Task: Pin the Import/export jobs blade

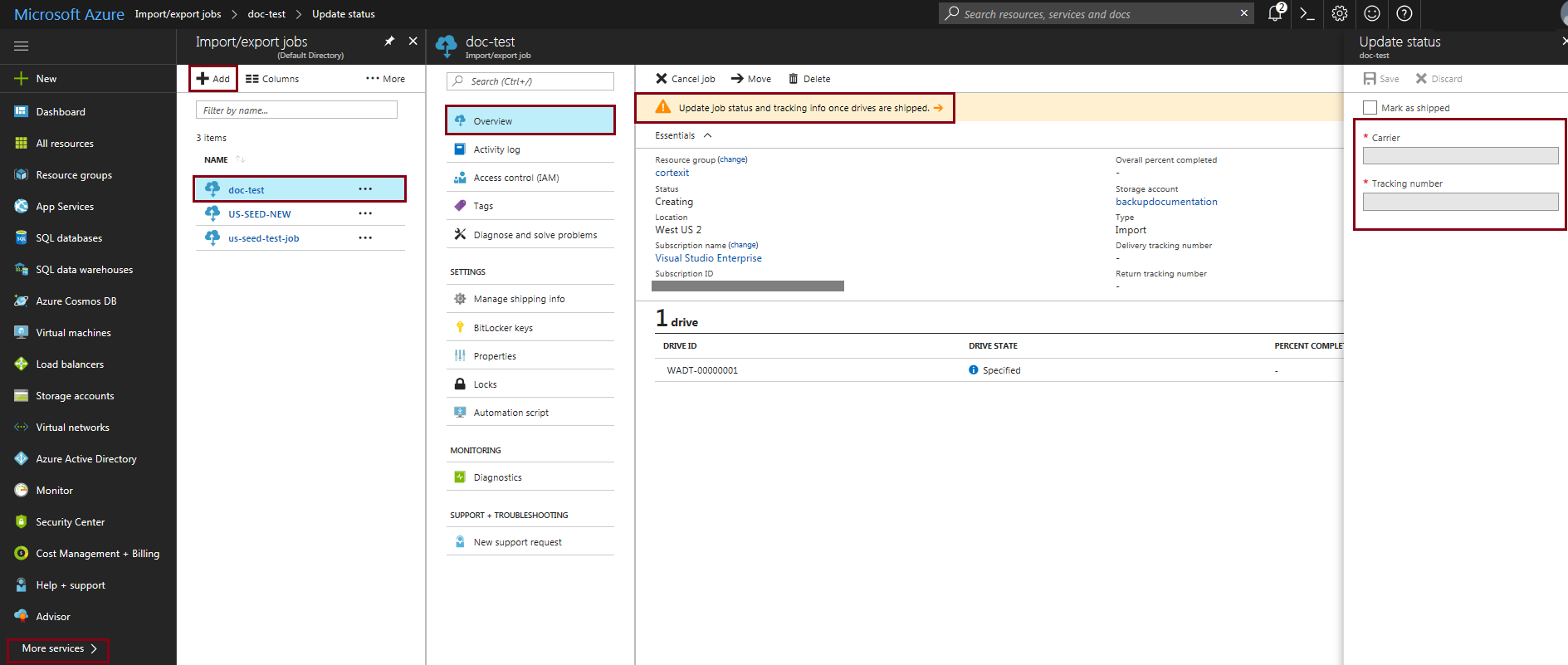Action: [x=389, y=41]
